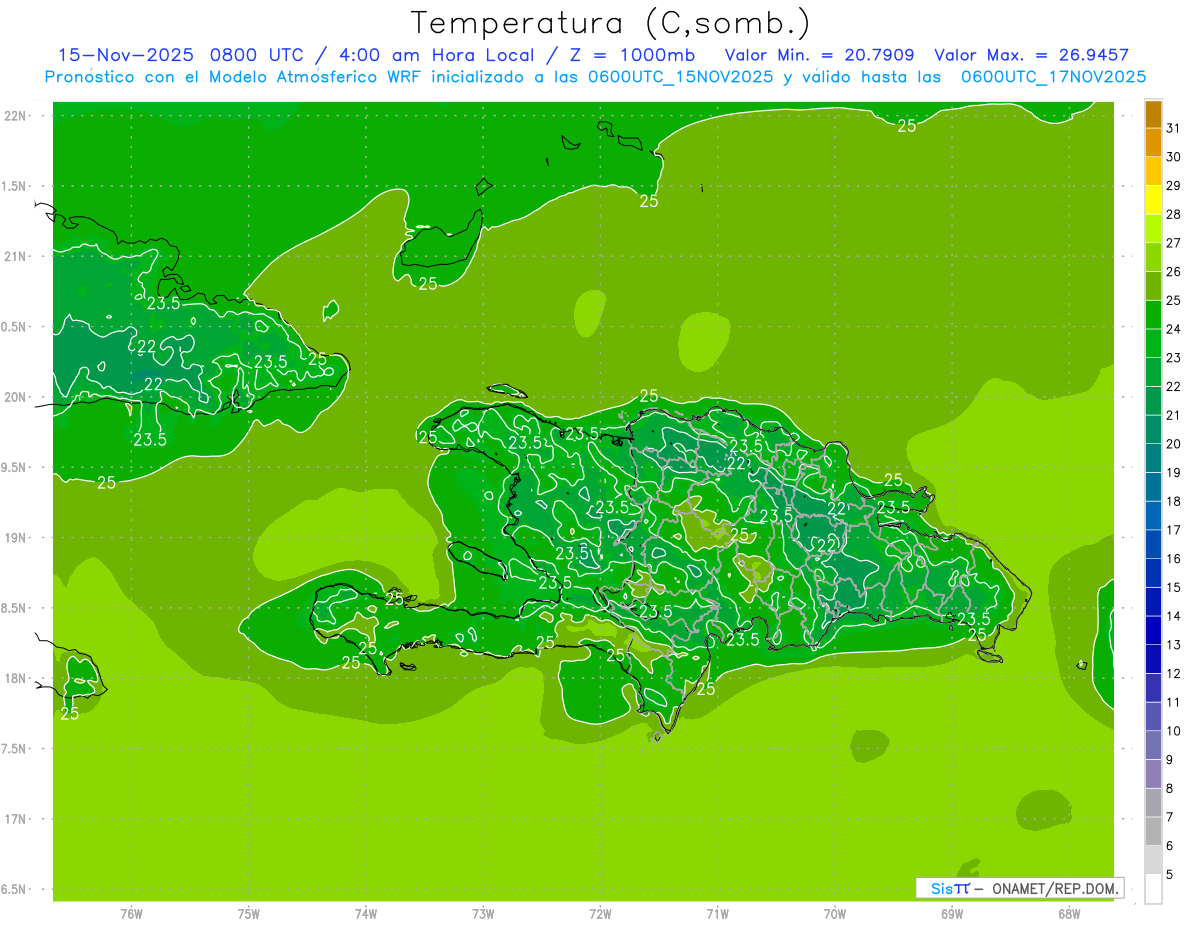
Task: Click the 76W longitude axis label
Action: point(131,913)
